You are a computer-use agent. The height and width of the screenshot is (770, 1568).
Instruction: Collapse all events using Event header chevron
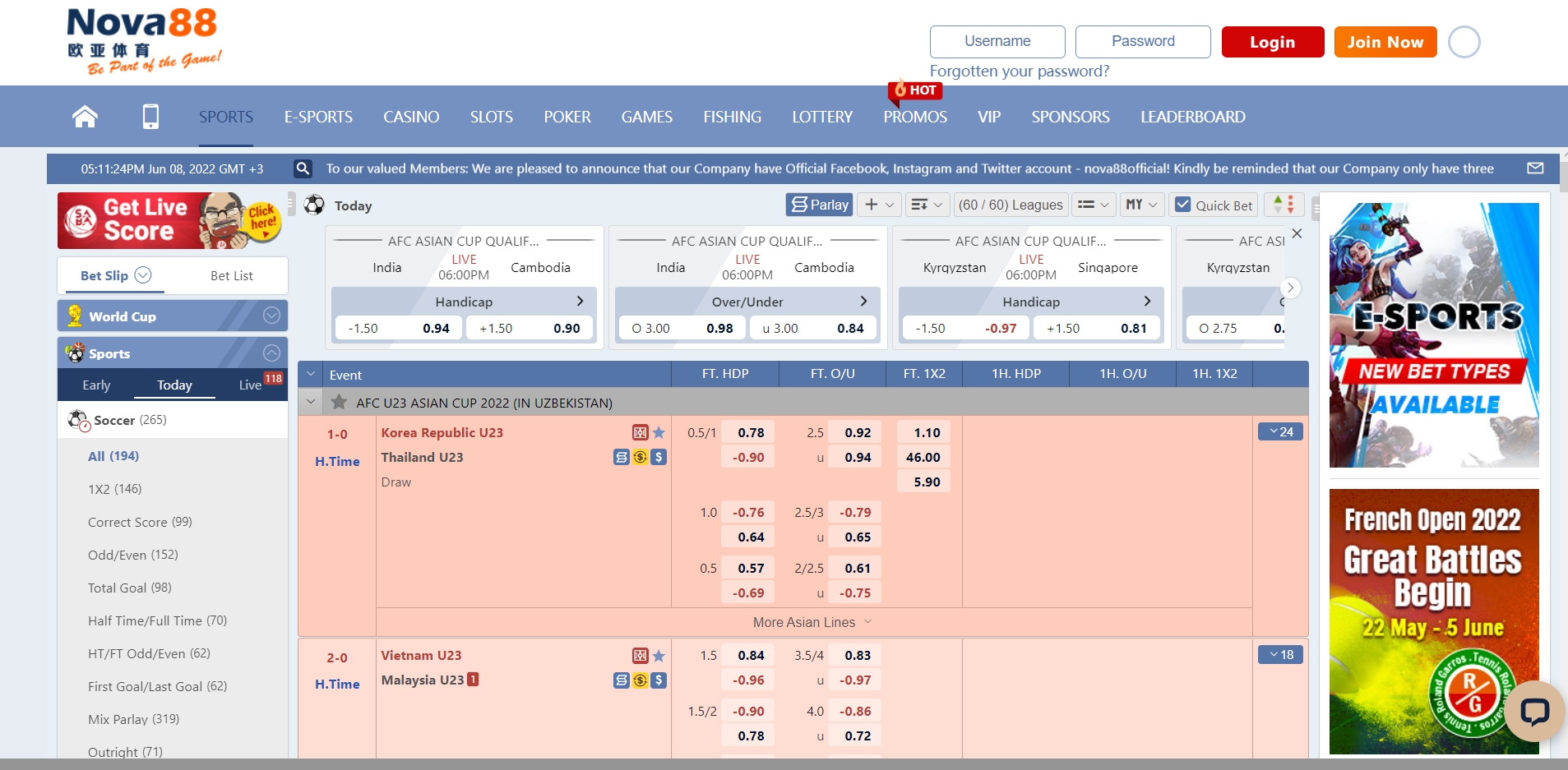click(x=311, y=374)
